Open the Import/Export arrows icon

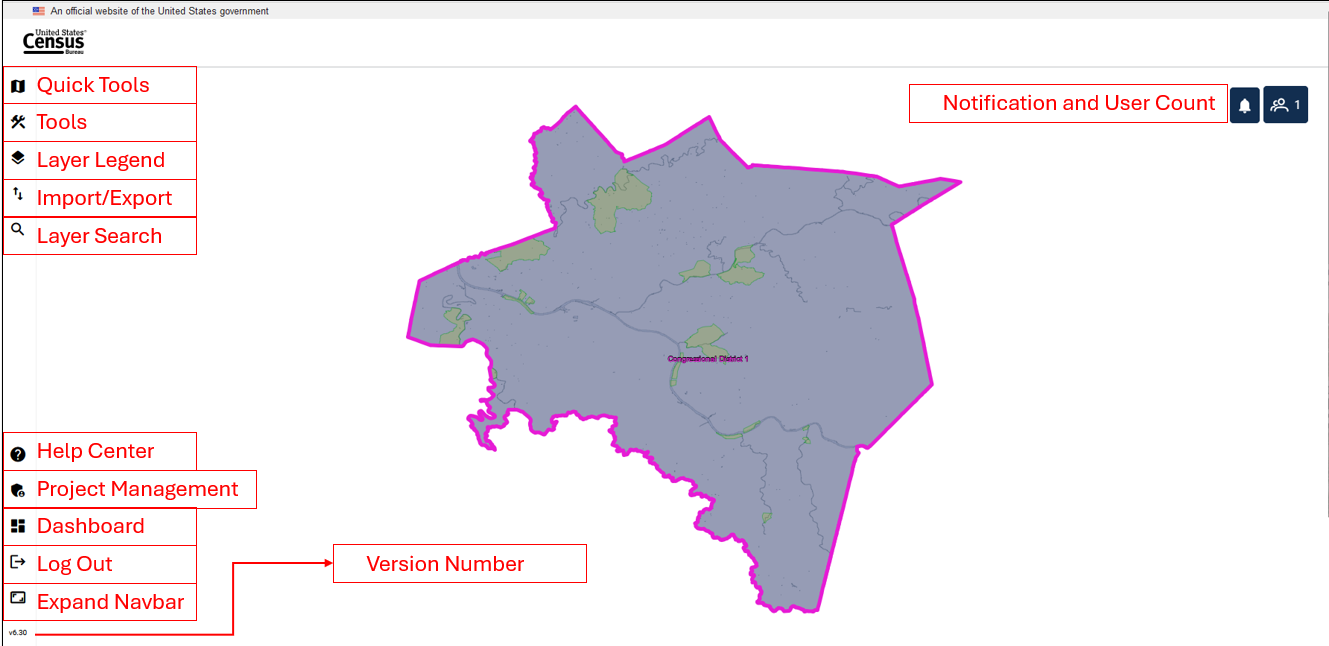point(17,195)
